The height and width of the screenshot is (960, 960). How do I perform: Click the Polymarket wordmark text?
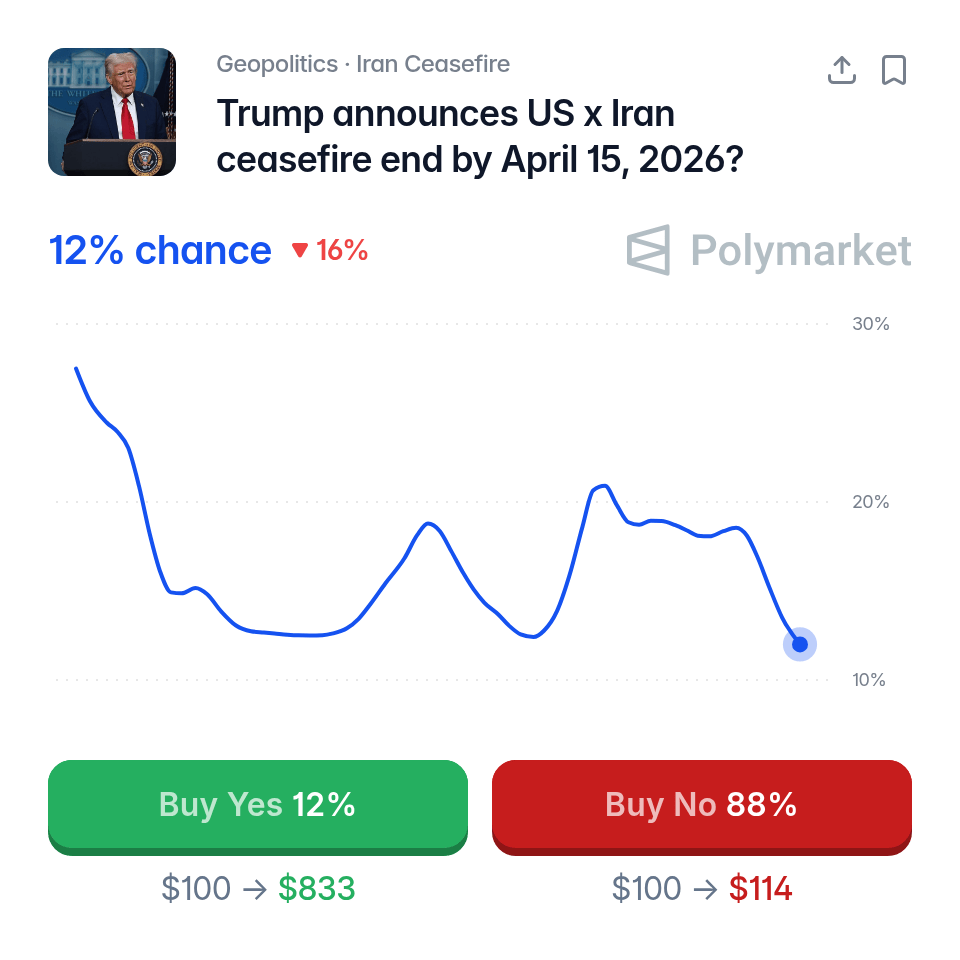click(801, 250)
